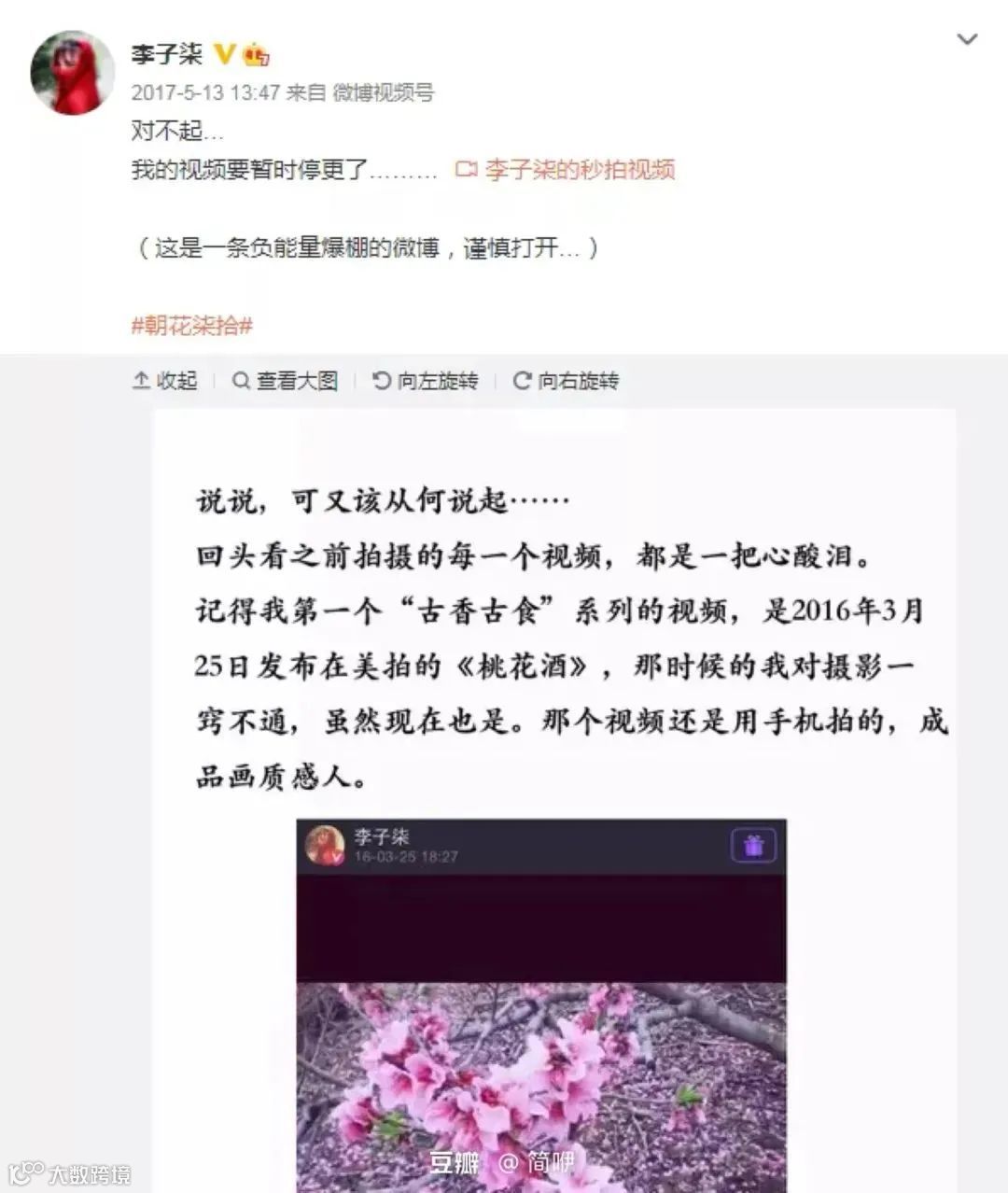Viewport: 1008px width, 1193px height.
Task: Open Li Ziqi's profile avatar
Action: click(x=72, y=72)
